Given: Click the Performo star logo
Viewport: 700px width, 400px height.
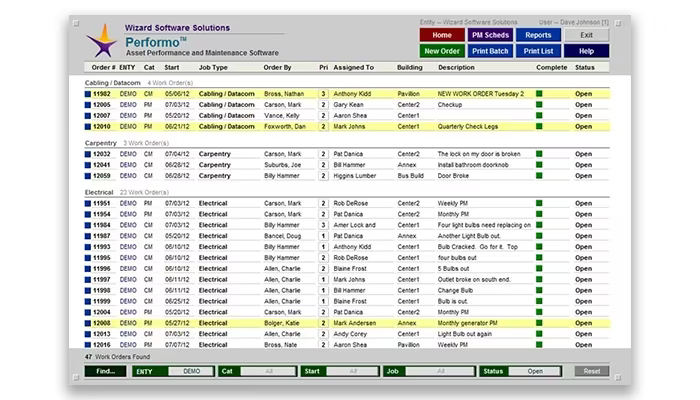Looking at the screenshot, I should point(103,41).
